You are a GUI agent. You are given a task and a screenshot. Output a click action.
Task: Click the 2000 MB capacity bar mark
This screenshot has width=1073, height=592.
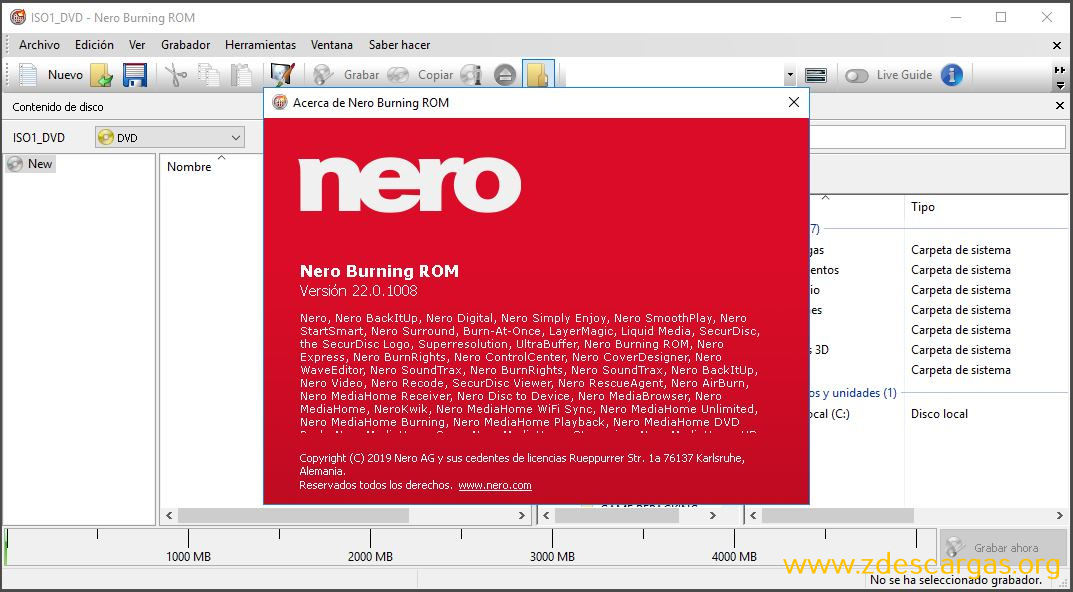tap(370, 556)
